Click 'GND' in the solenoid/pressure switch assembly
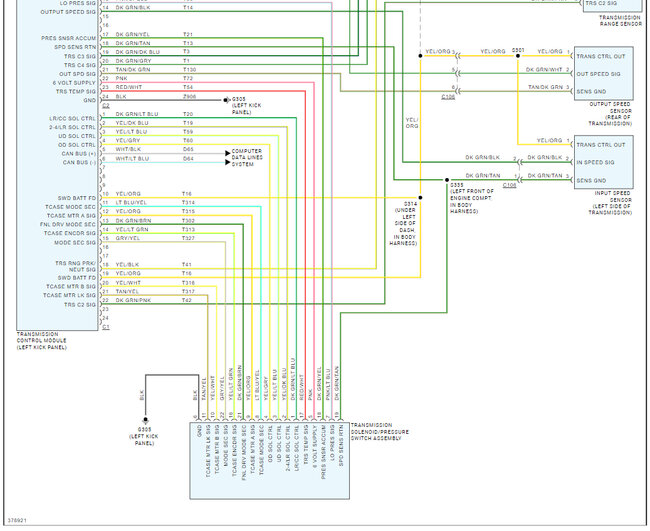 pos(199,431)
